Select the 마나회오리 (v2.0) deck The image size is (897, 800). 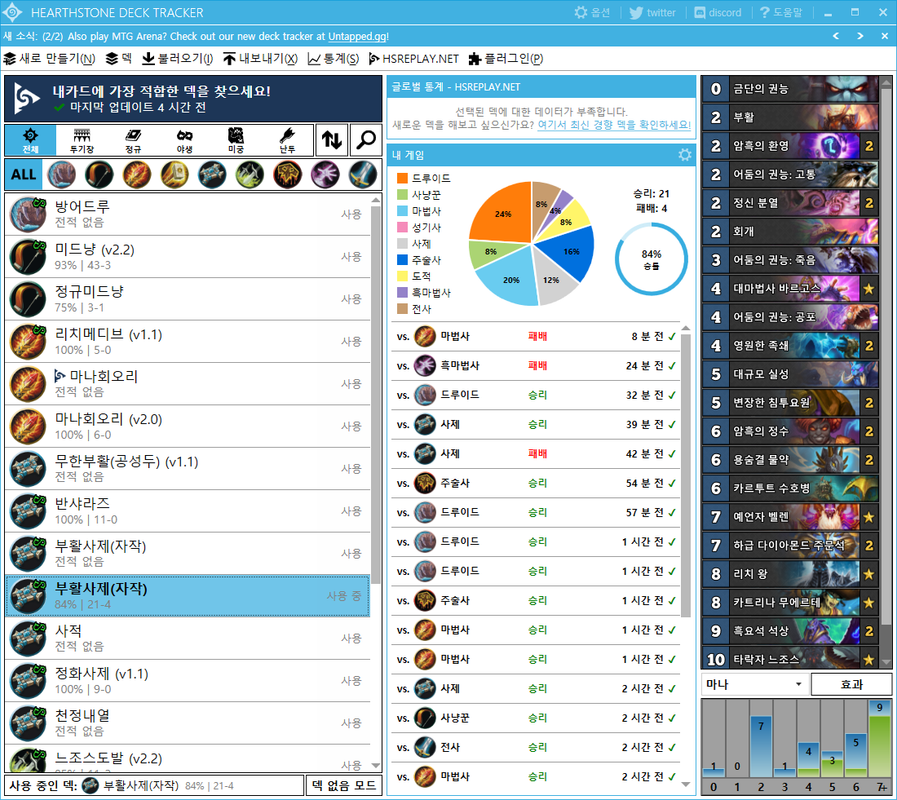click(x=188, y=426)
